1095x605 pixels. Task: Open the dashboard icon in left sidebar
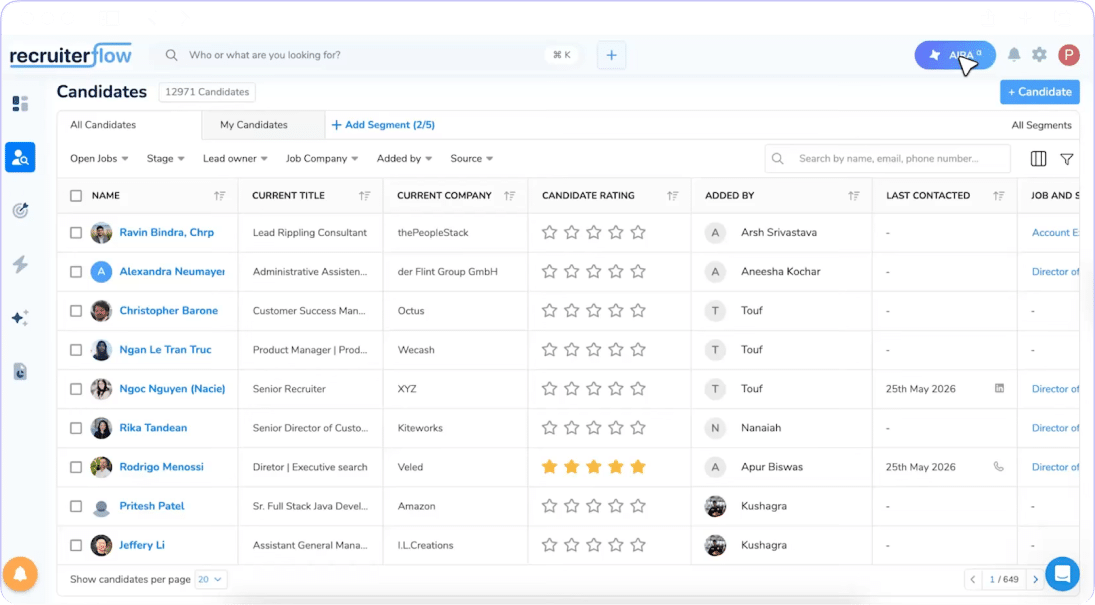pyautogui.click(x=20, y=104)
